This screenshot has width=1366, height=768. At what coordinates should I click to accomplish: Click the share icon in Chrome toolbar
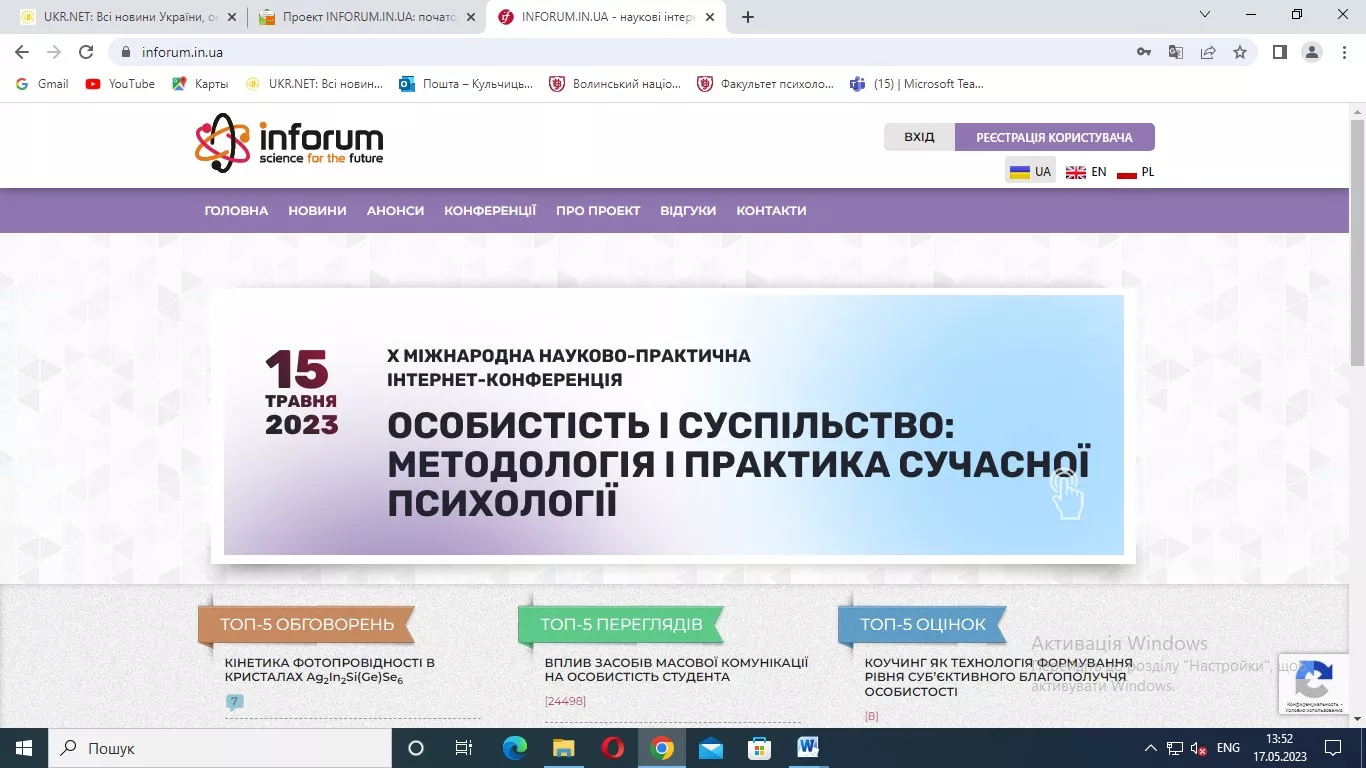coord(1208,51)
